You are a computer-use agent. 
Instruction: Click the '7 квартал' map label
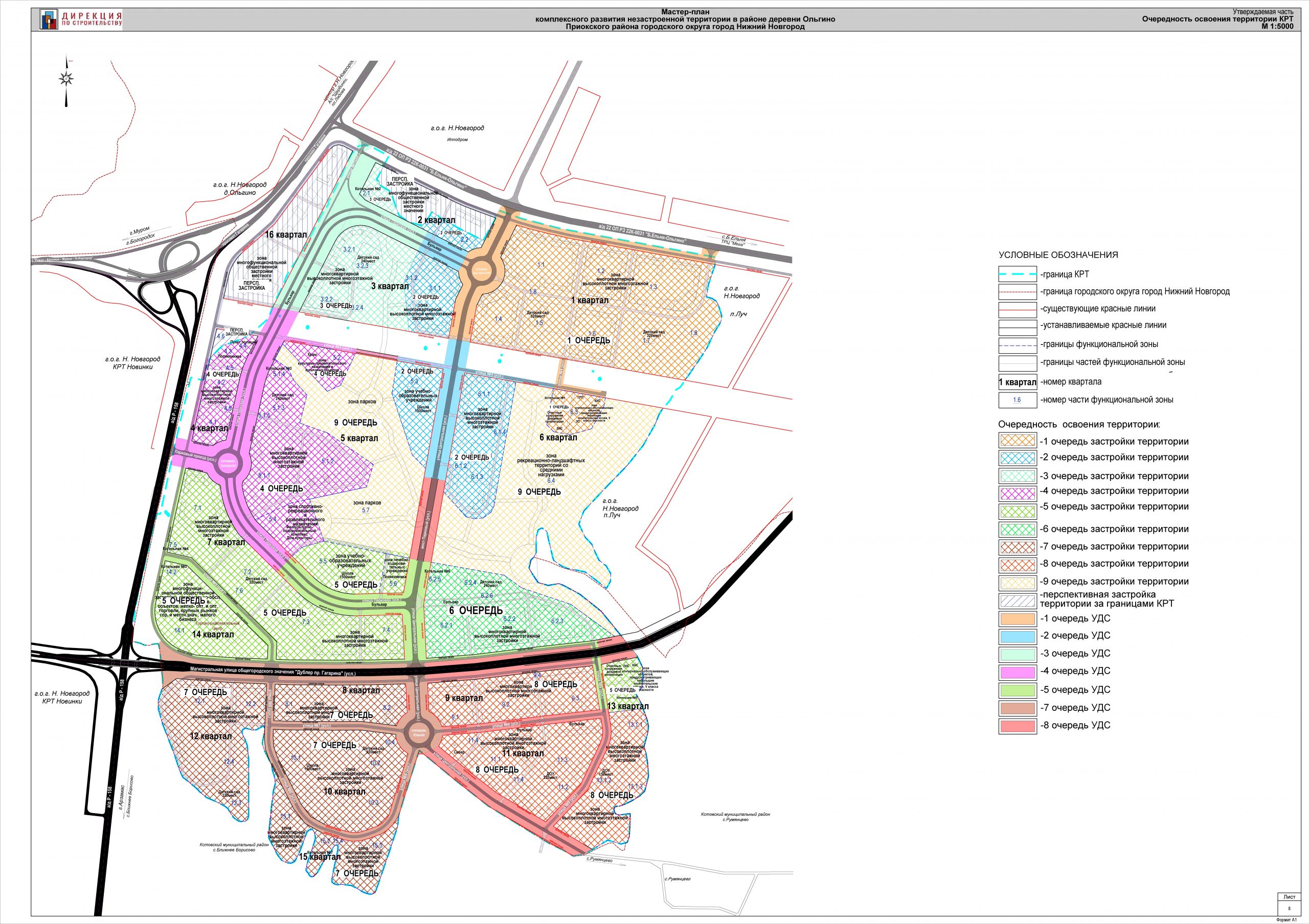[x=227, y=542]
